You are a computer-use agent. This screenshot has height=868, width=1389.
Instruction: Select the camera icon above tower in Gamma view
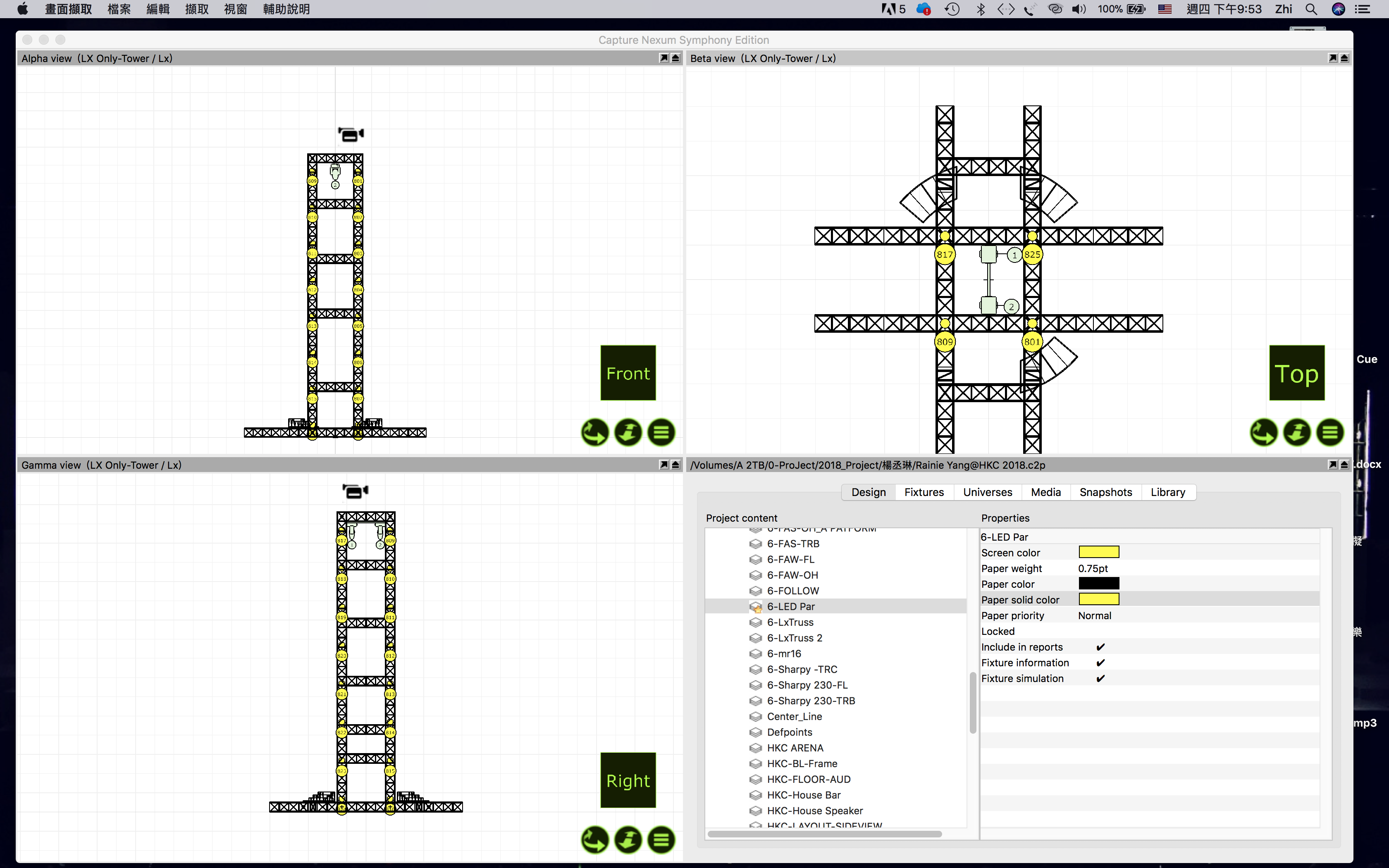355,491
